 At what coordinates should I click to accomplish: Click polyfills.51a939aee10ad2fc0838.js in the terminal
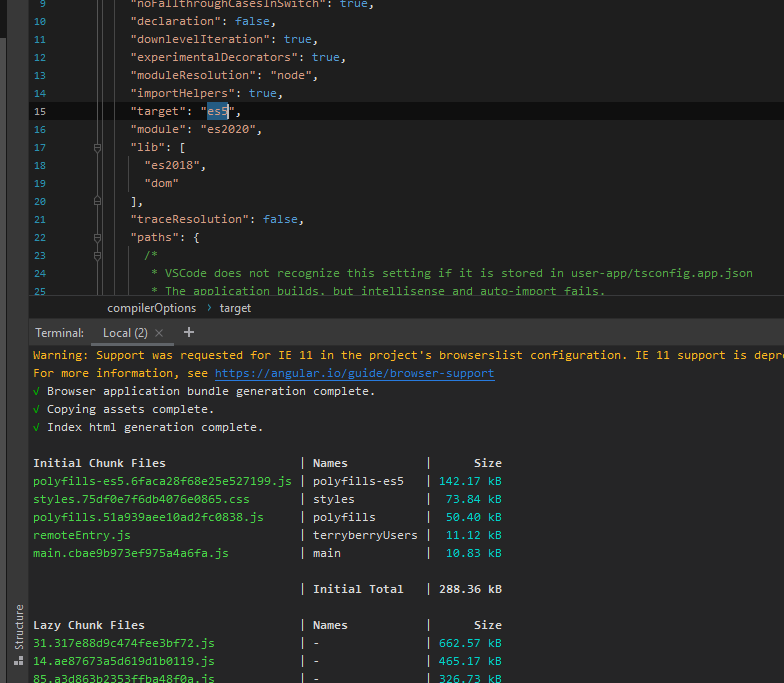(x=148, y=518)
